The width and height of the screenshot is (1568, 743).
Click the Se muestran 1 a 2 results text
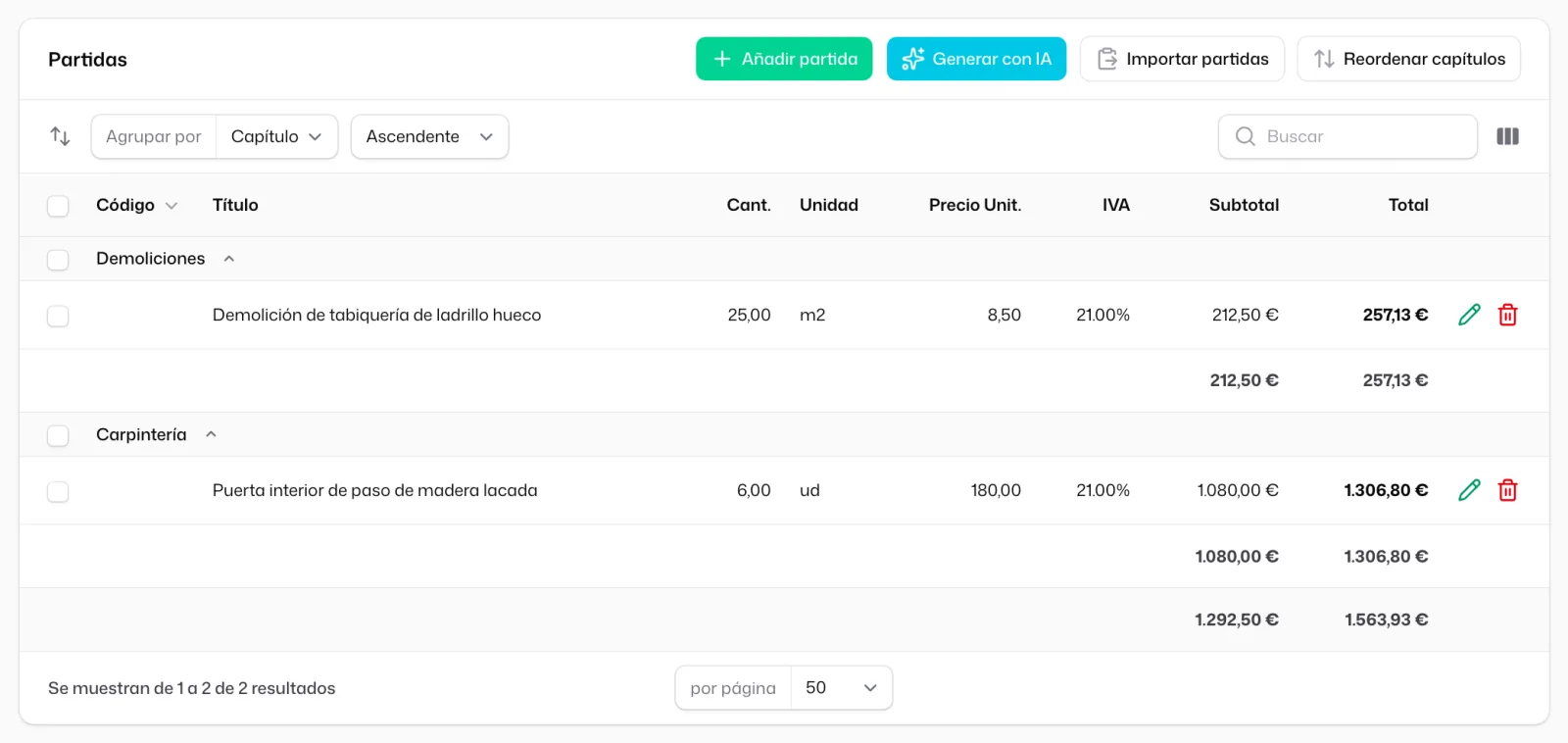point(192,688)
